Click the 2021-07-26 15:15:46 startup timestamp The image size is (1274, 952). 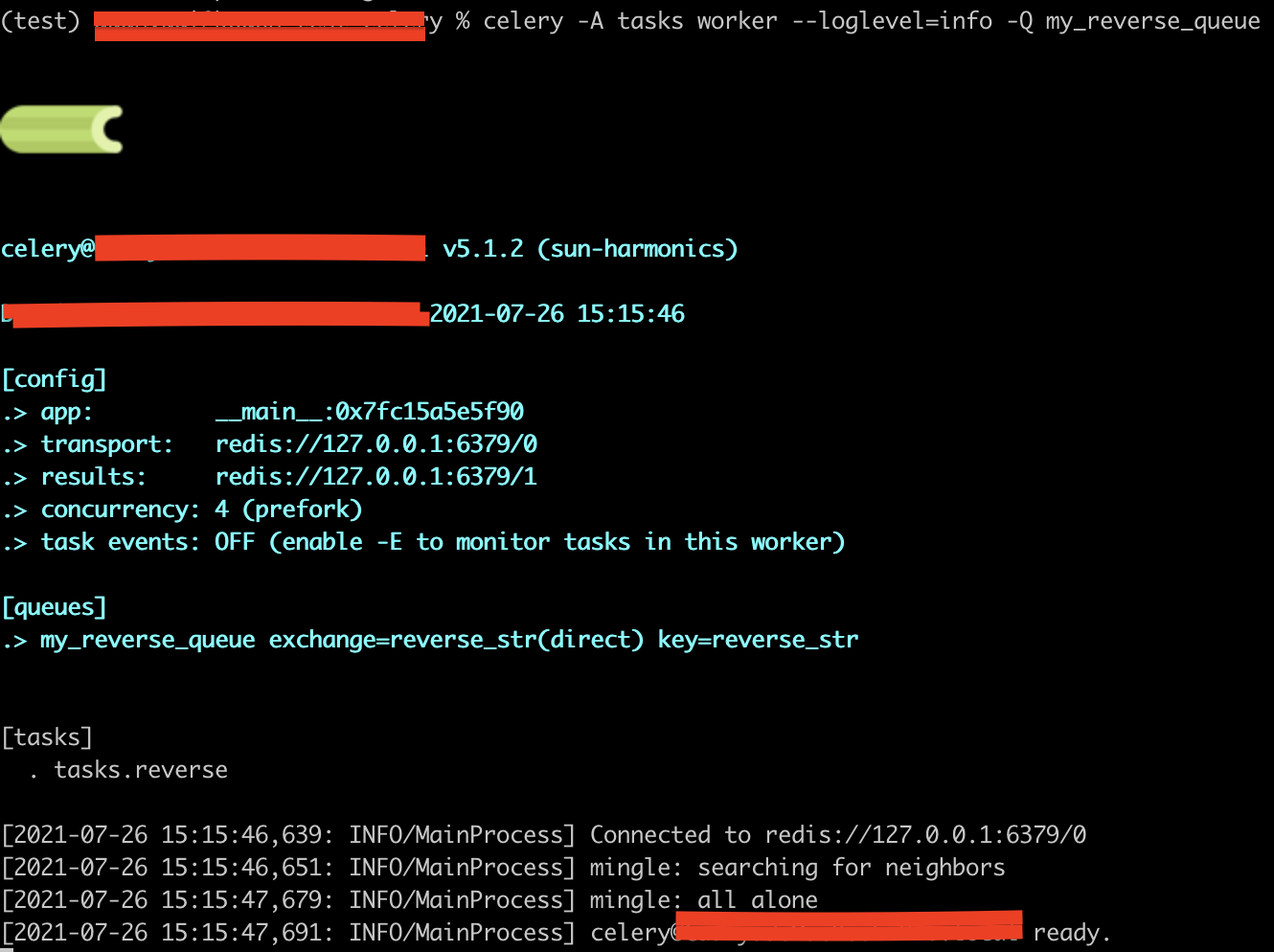click(557, 313)
